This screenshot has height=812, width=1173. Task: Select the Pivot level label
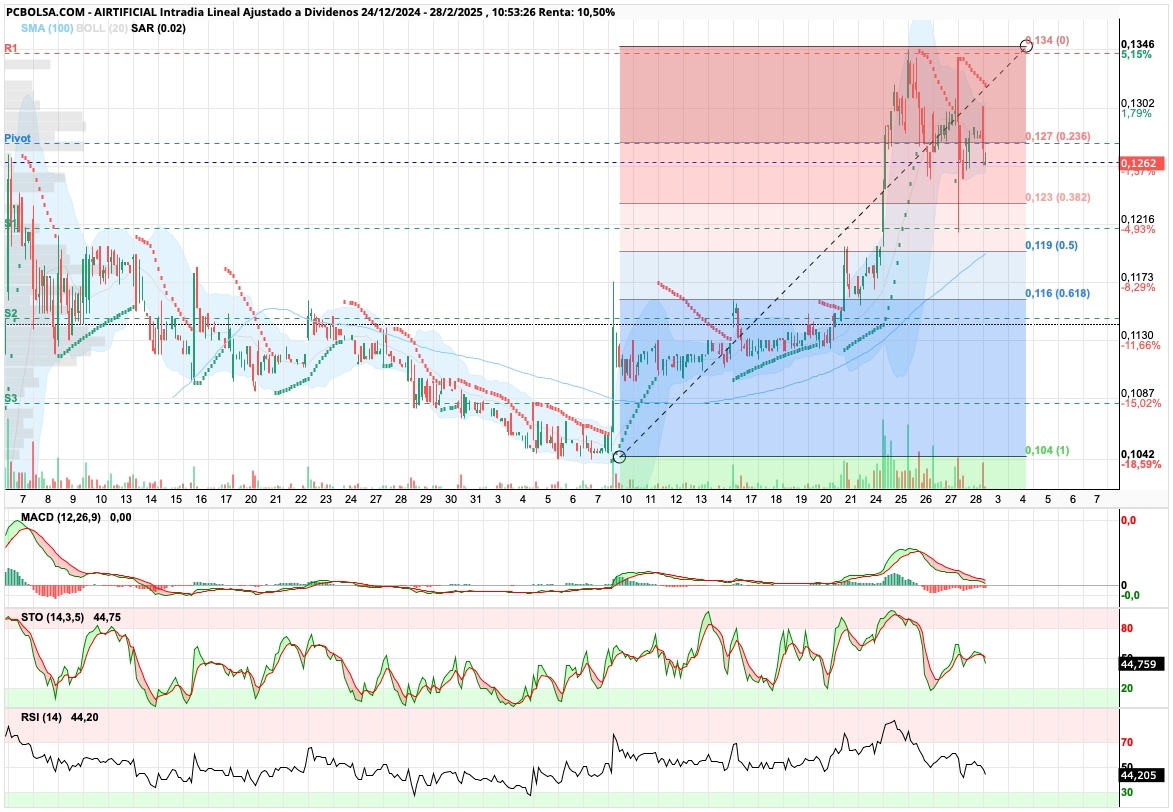[x=17, y=138]
